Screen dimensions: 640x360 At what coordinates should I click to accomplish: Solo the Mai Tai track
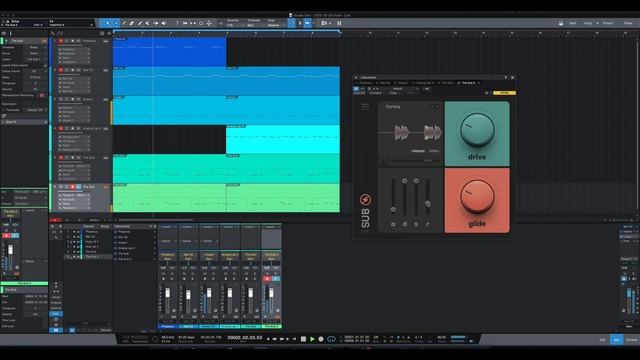click(x=67, y=70)
